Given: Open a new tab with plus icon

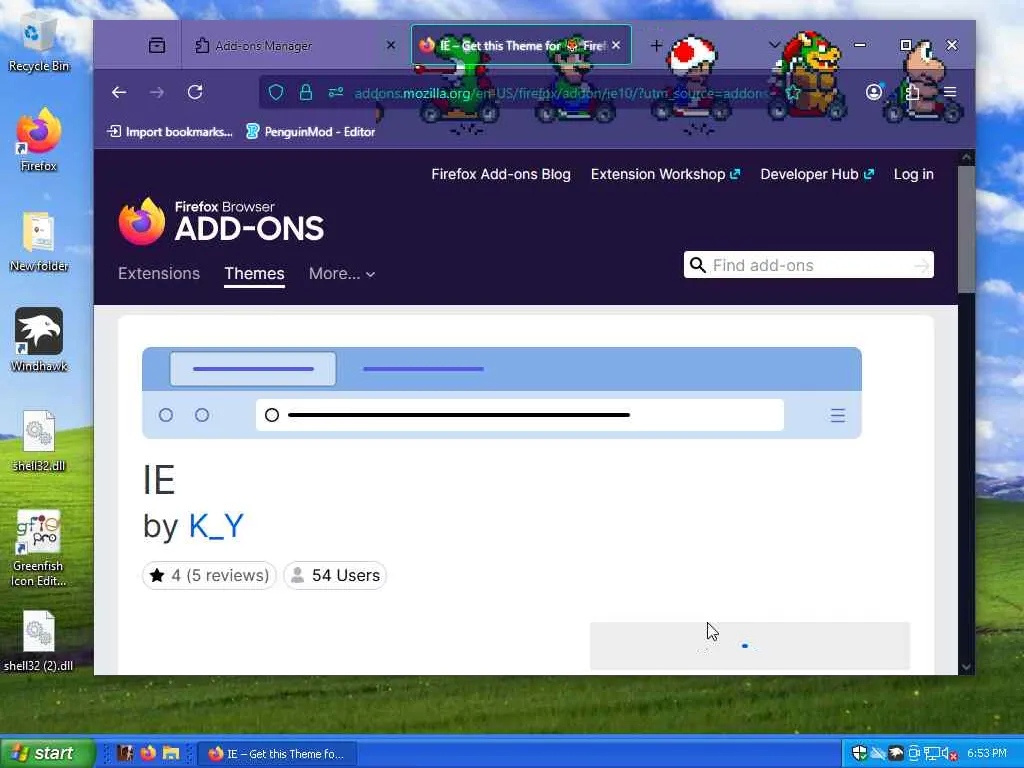Looking at the screenshot, I should tap(656, 45).
